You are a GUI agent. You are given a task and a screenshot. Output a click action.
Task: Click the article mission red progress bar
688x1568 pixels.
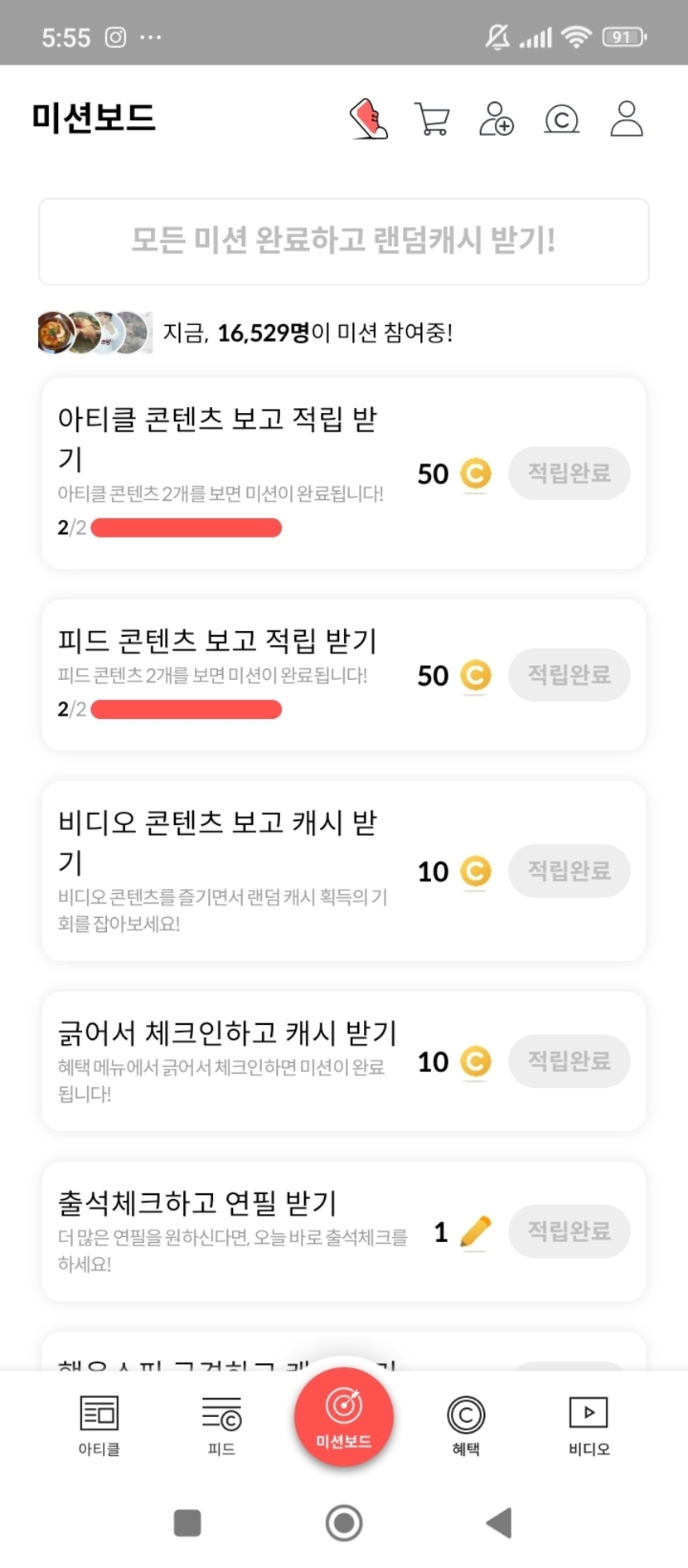(x=187, y=528)
